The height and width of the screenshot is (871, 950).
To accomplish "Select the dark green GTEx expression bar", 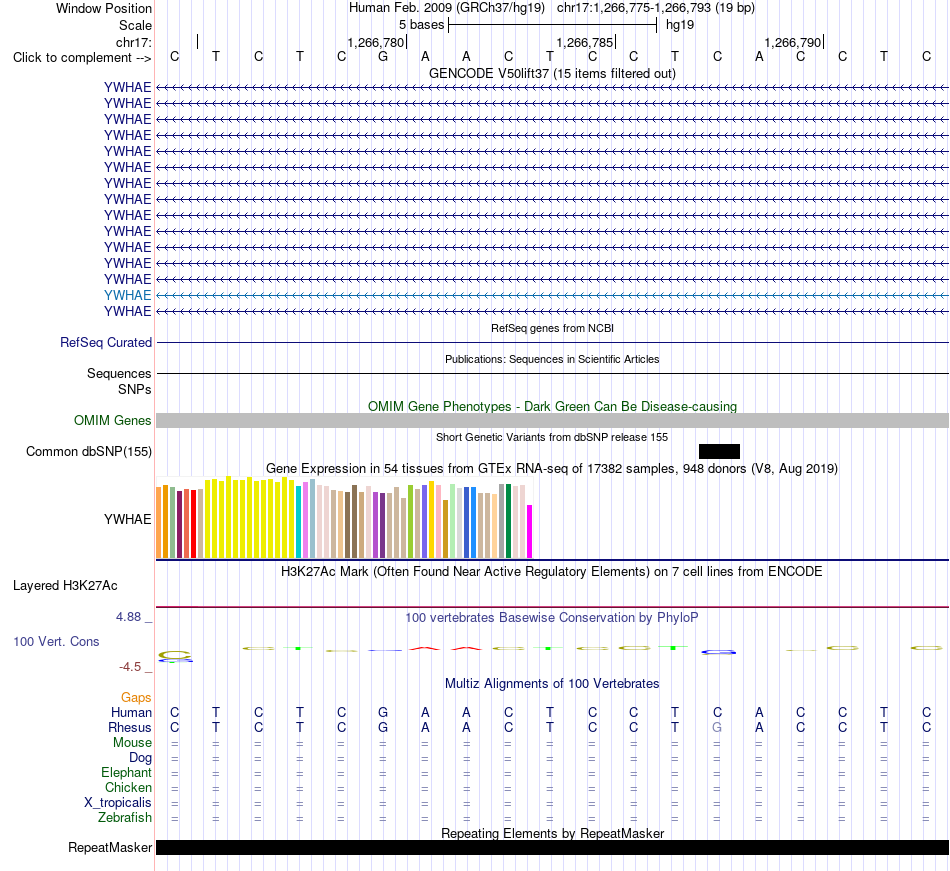I will (508, 521).
